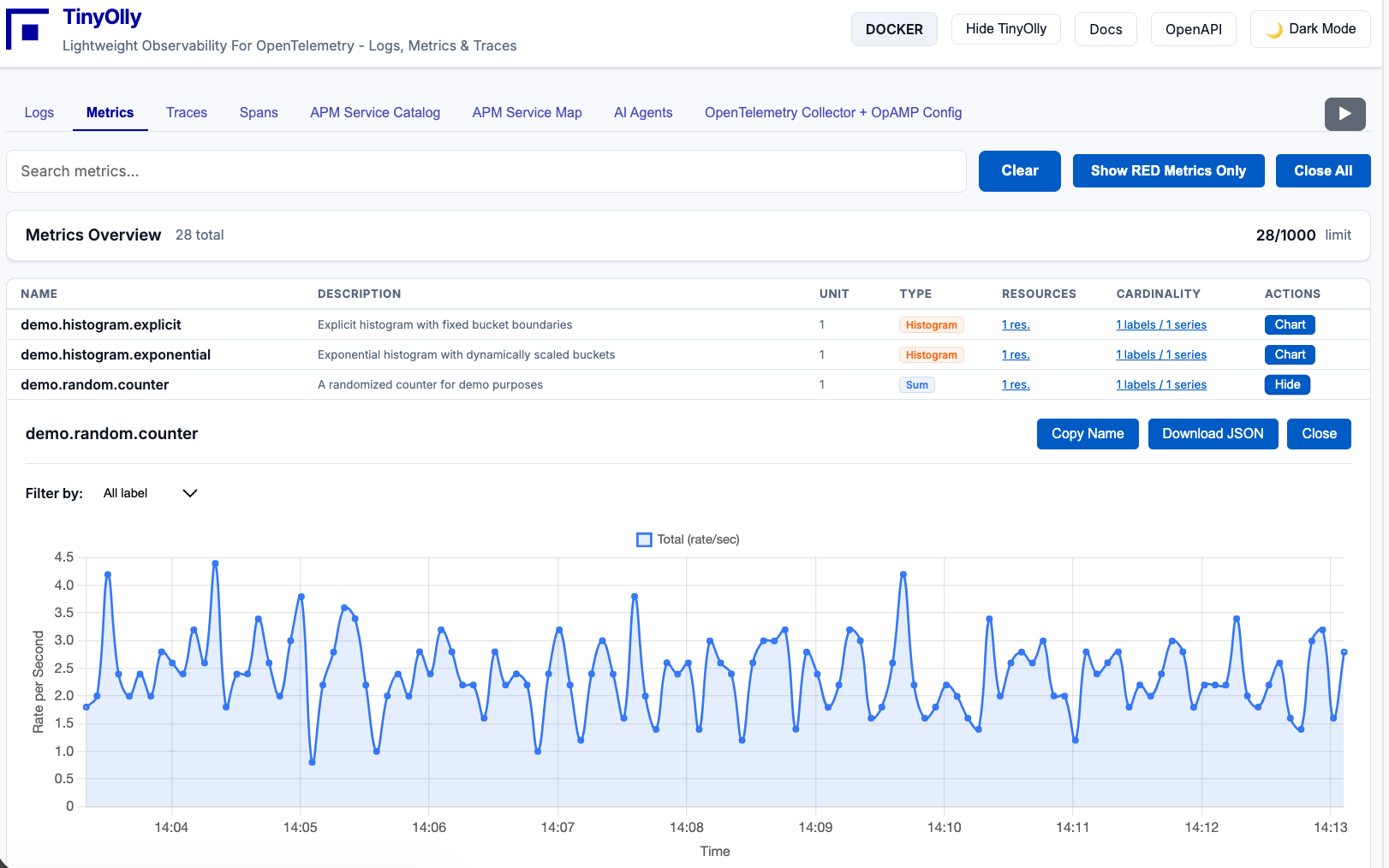Toggle the Total (rate/sec) legend checkbox
The width and height of the screenshot is (1389, 868).
click(643, 539)
